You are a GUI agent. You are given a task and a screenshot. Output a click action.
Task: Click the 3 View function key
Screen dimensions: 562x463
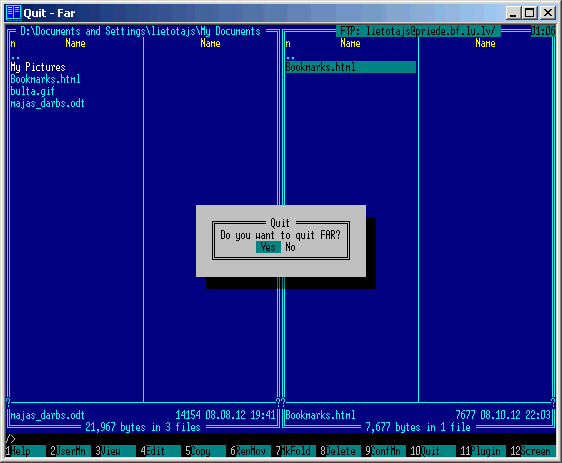(x=115, y=451)
